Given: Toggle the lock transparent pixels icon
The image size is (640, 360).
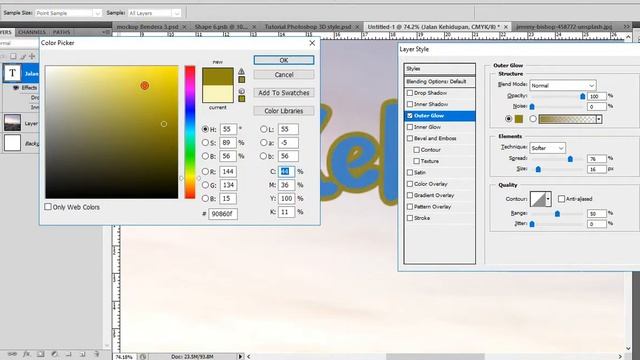Looking at the screenshot, I should [x=13, y=56].
